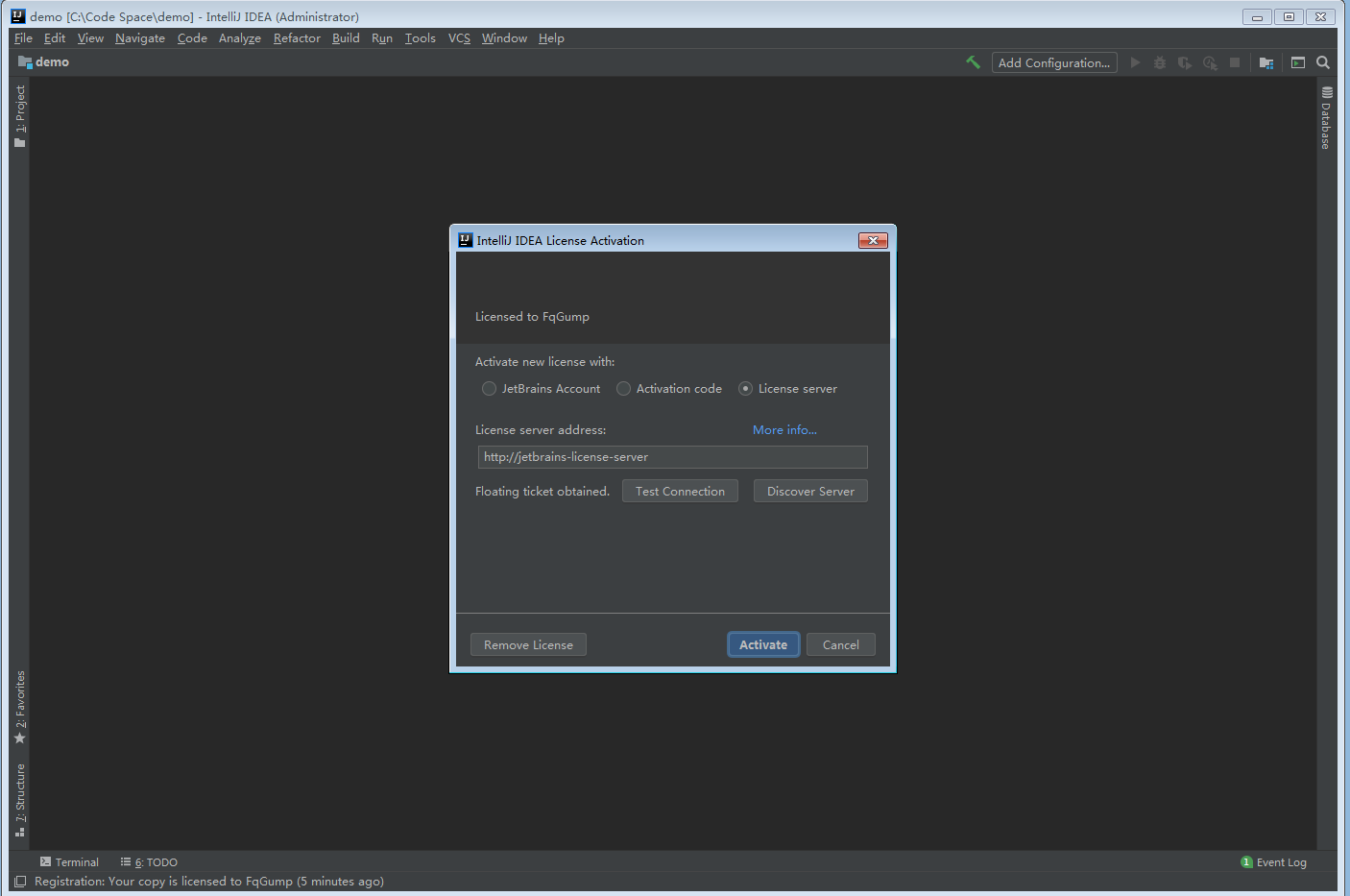This screenshot has height=896, width=1350.
Task: Open the VCS menu
Action: (459, 38)
